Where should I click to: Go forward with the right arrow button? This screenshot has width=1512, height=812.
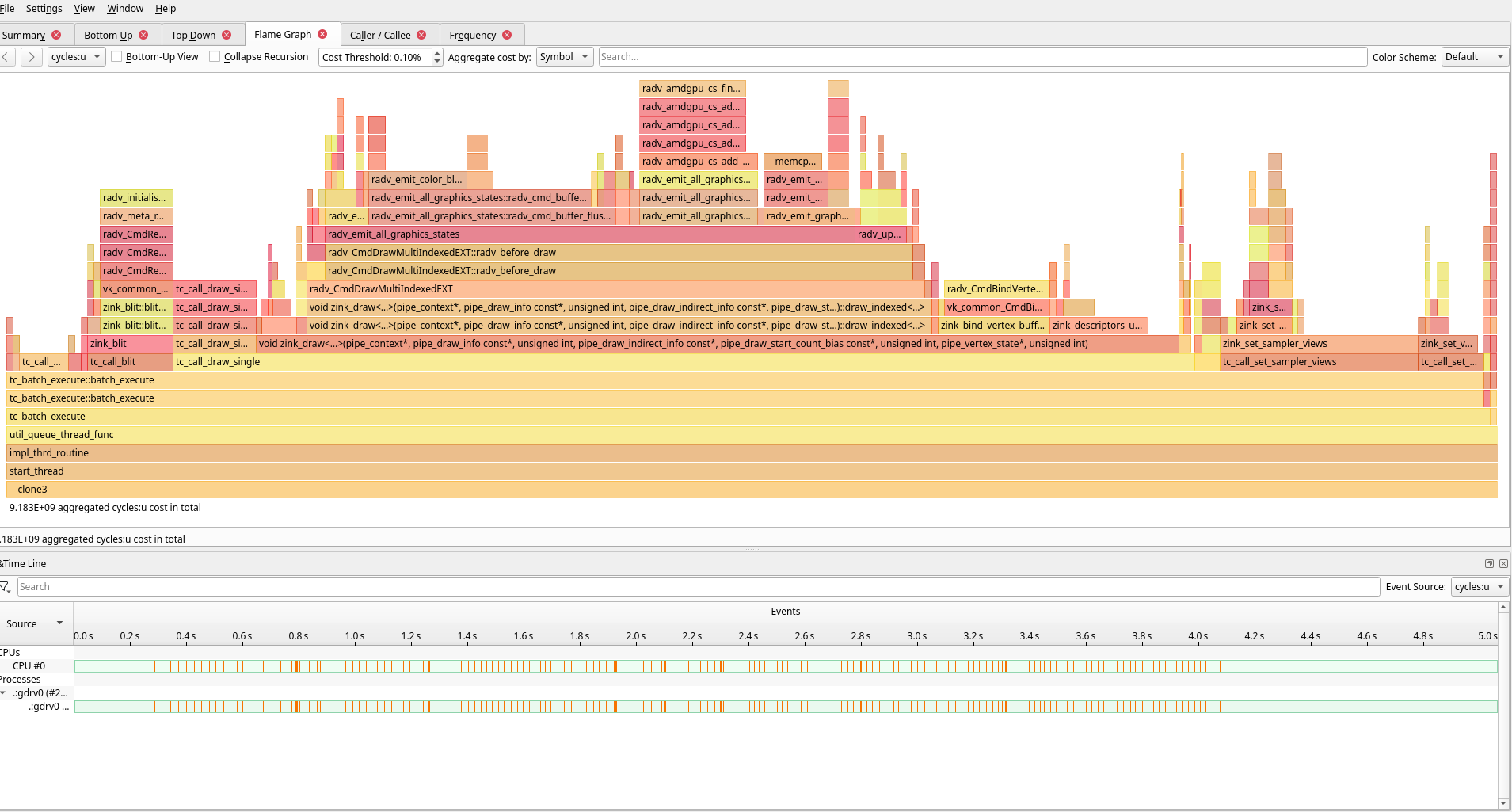[32, 57]
